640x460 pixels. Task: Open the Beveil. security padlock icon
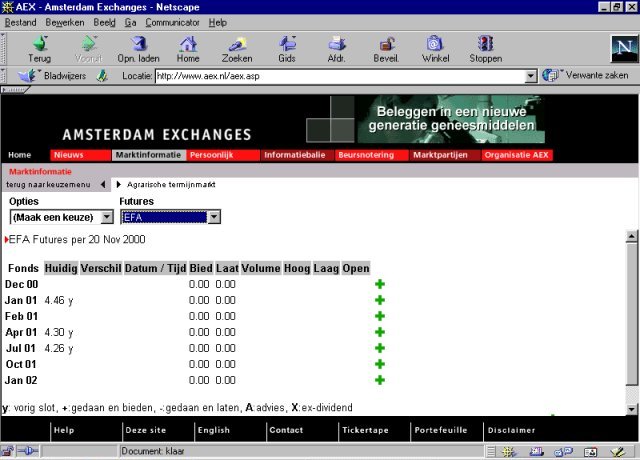[386, 43]
